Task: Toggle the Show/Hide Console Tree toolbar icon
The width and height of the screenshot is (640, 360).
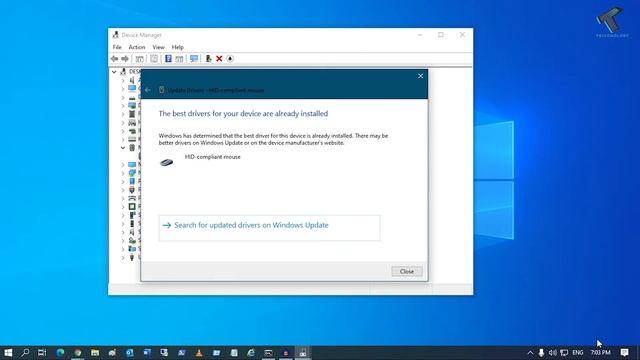Action: (x=140, y=59)
